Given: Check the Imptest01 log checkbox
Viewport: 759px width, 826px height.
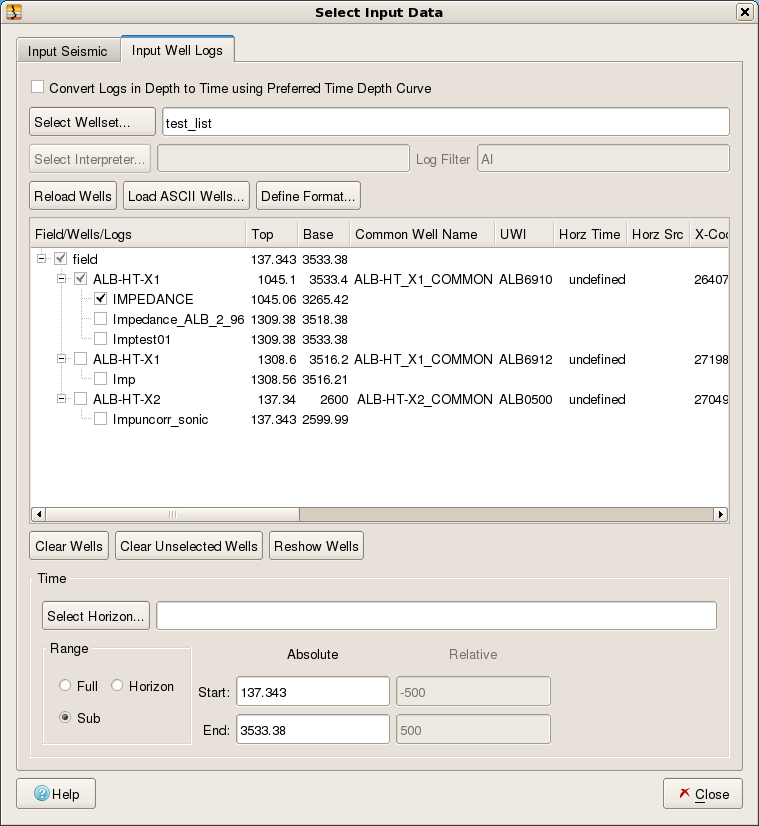Looking at the screenshot, I should (101, 339).
